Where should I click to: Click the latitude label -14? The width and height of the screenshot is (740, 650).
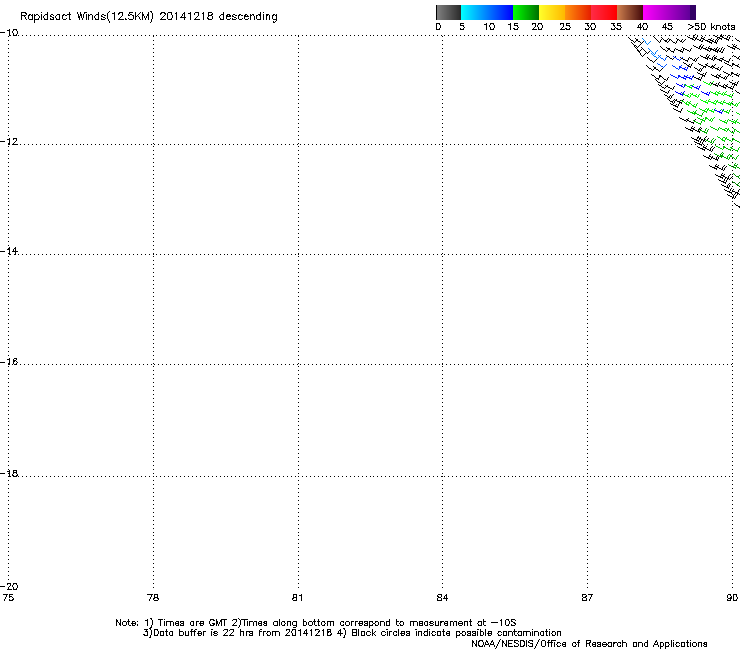click(9, 251)
